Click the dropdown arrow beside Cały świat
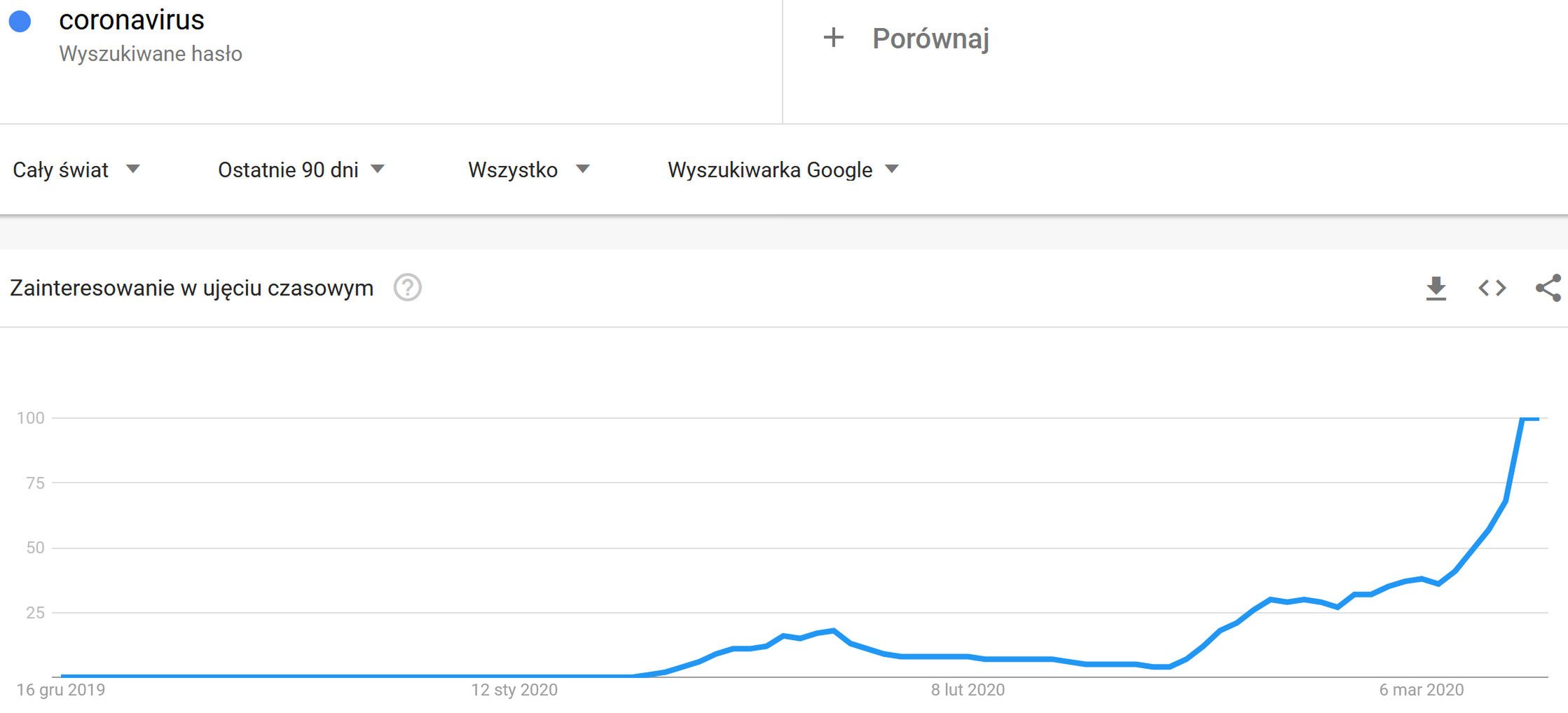The image size is (1568, 713). pos(133,169)
